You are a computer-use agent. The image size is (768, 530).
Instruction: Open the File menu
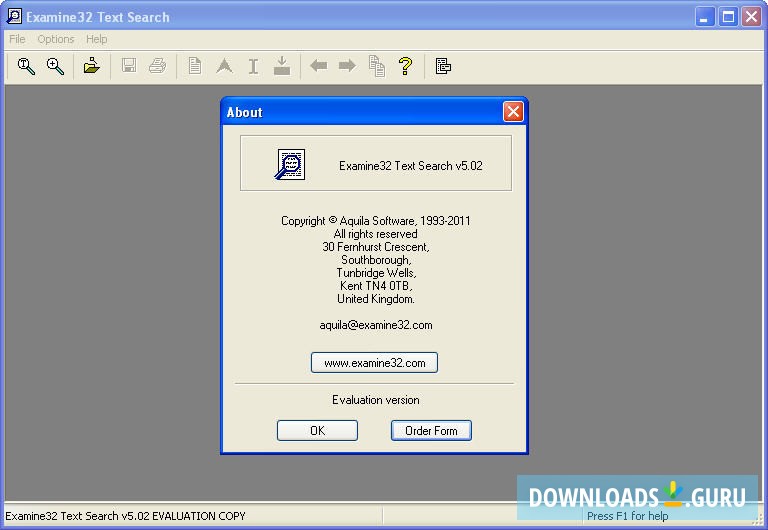17,39
